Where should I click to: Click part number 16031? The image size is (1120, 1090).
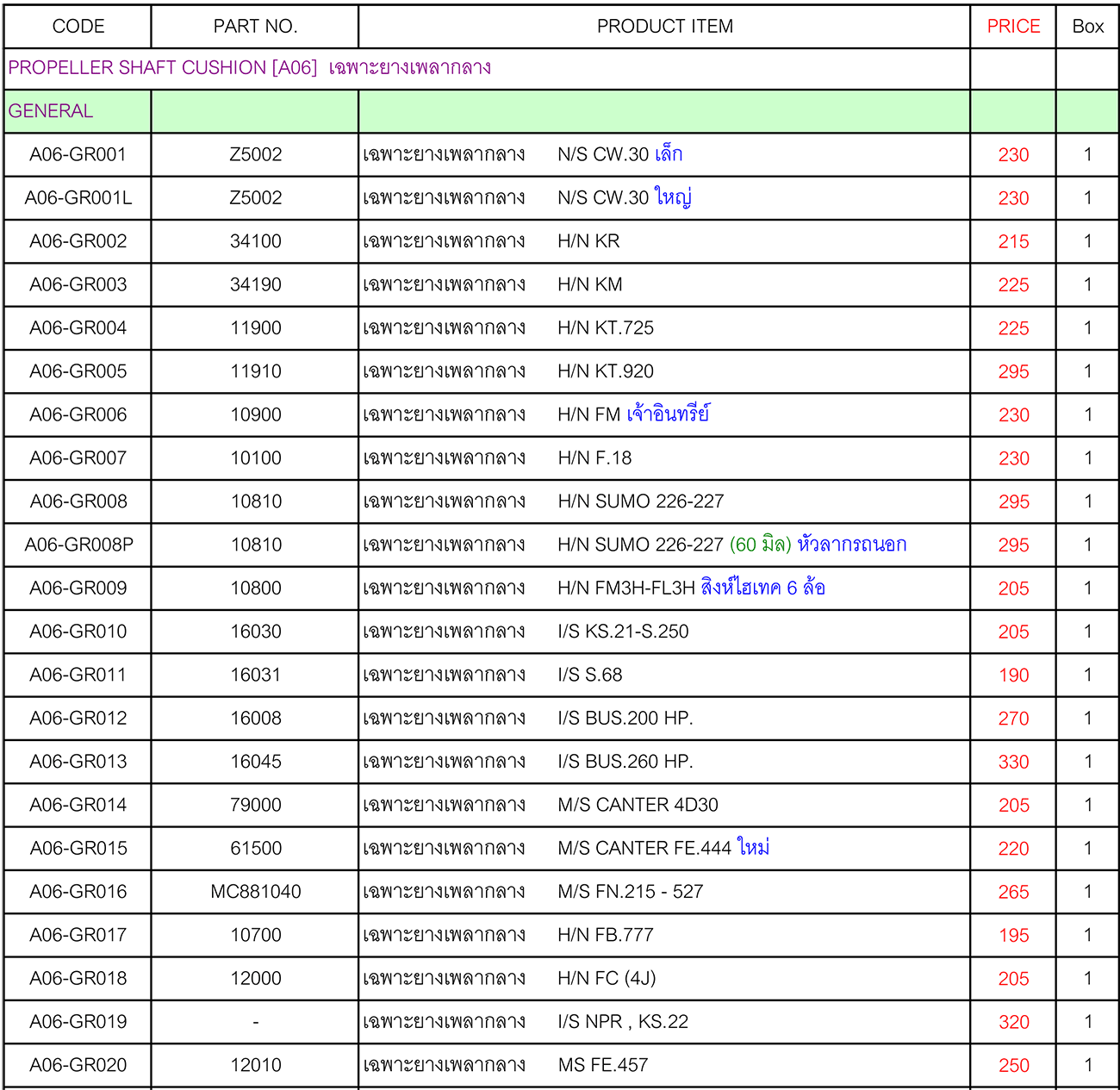click(x=255, y=675)
